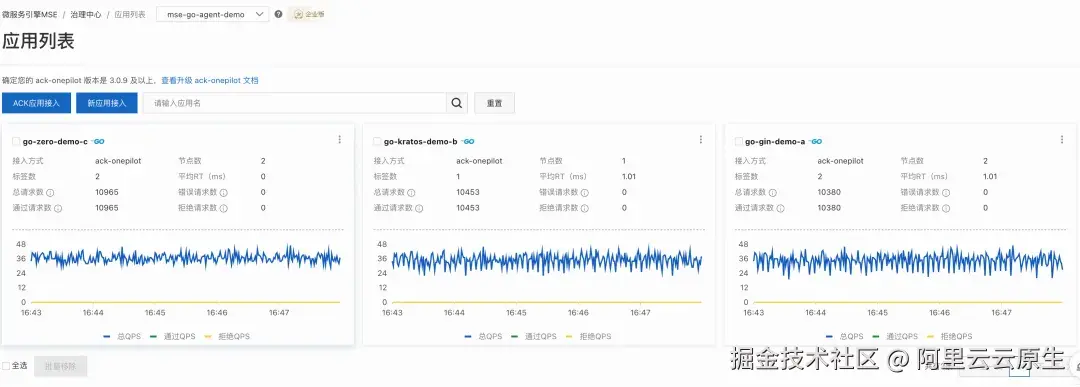
Task: Toggle 总QPS legend in go-kratos-demo-b chart
Action: click(x=483, y=336)
